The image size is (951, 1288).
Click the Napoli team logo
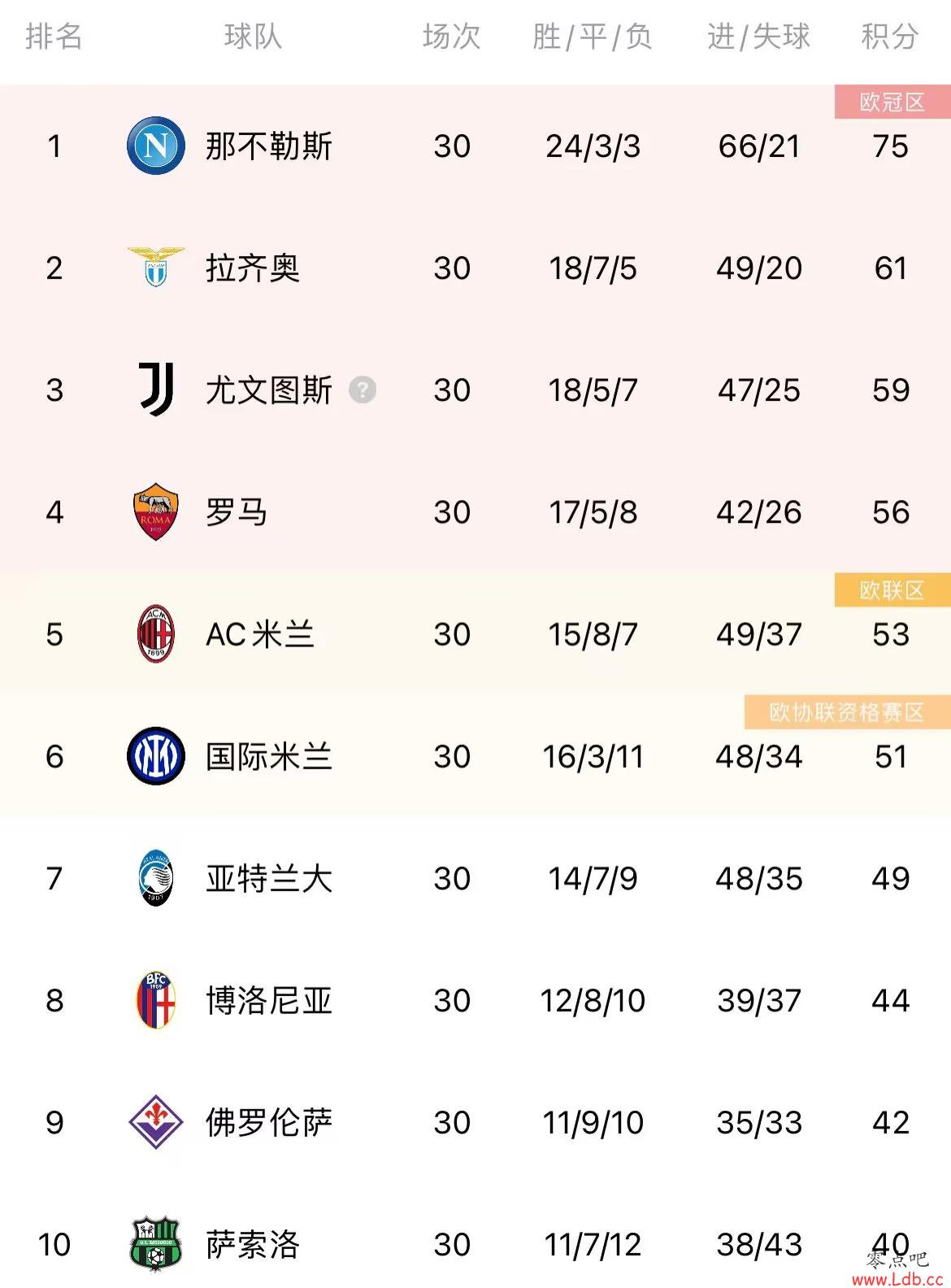point(156,146)
